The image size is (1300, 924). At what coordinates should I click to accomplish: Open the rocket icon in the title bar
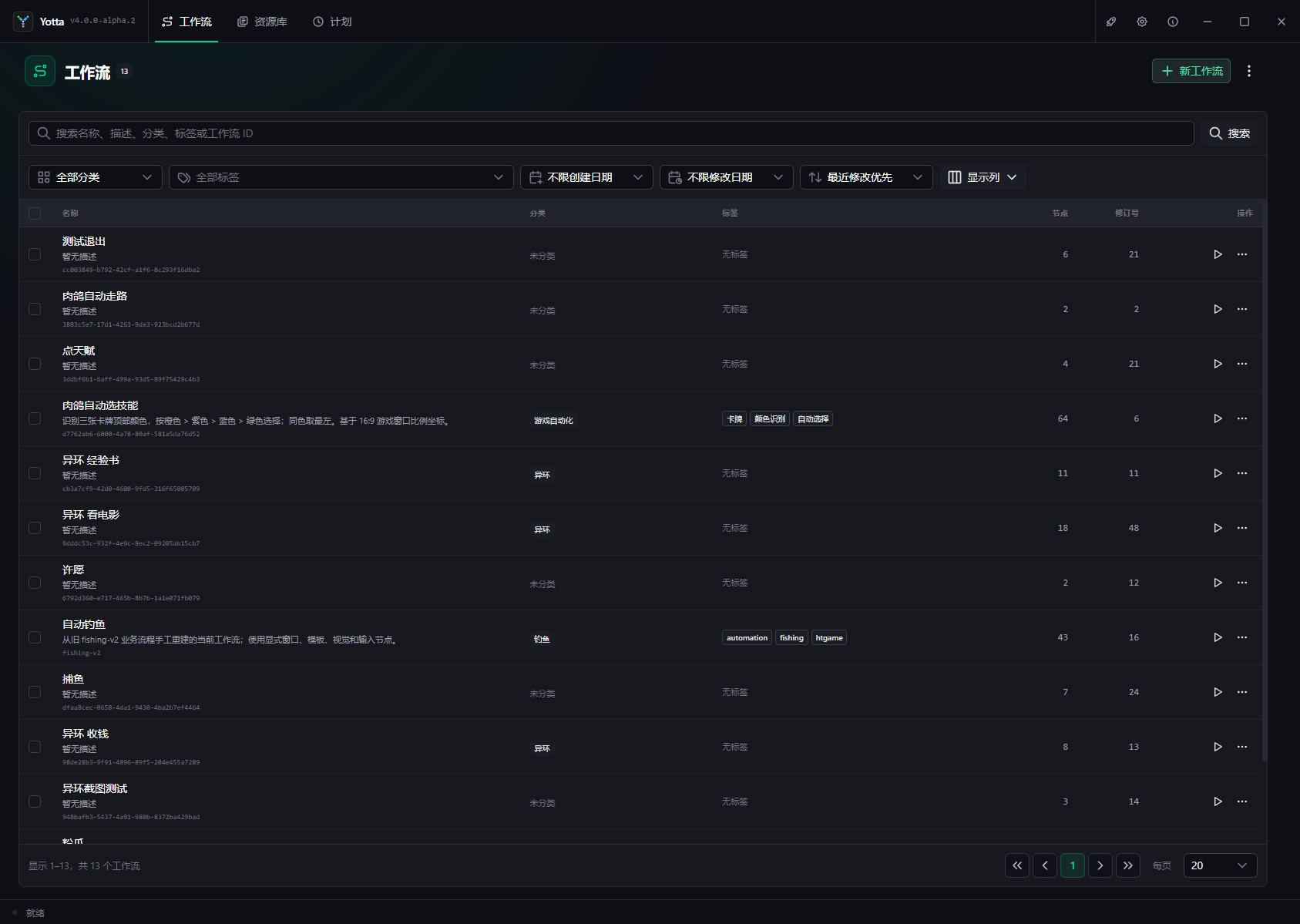pyautogui.click(x=1111, y=22)
